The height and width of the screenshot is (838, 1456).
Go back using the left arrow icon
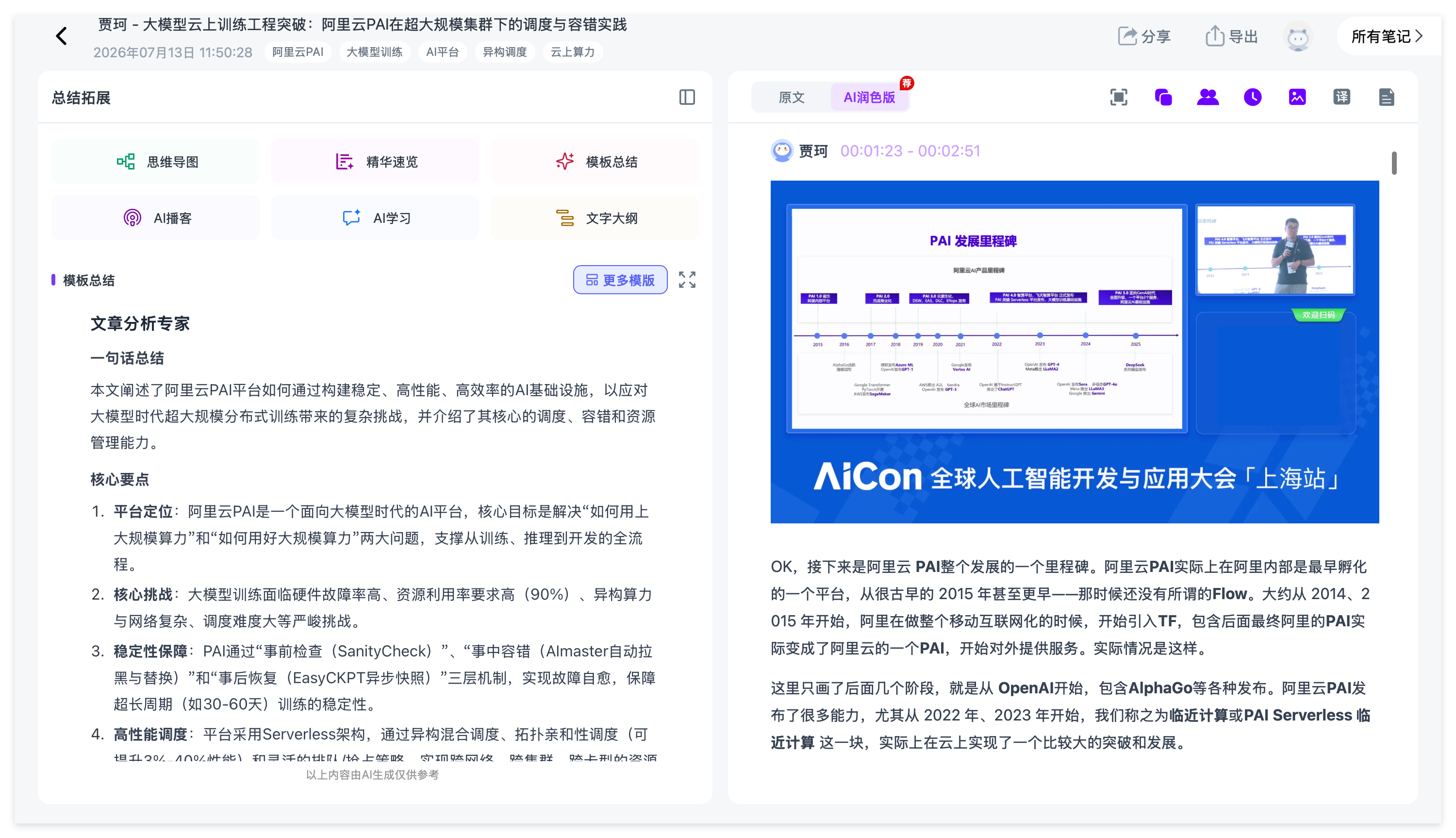click(x=62, y=36)
